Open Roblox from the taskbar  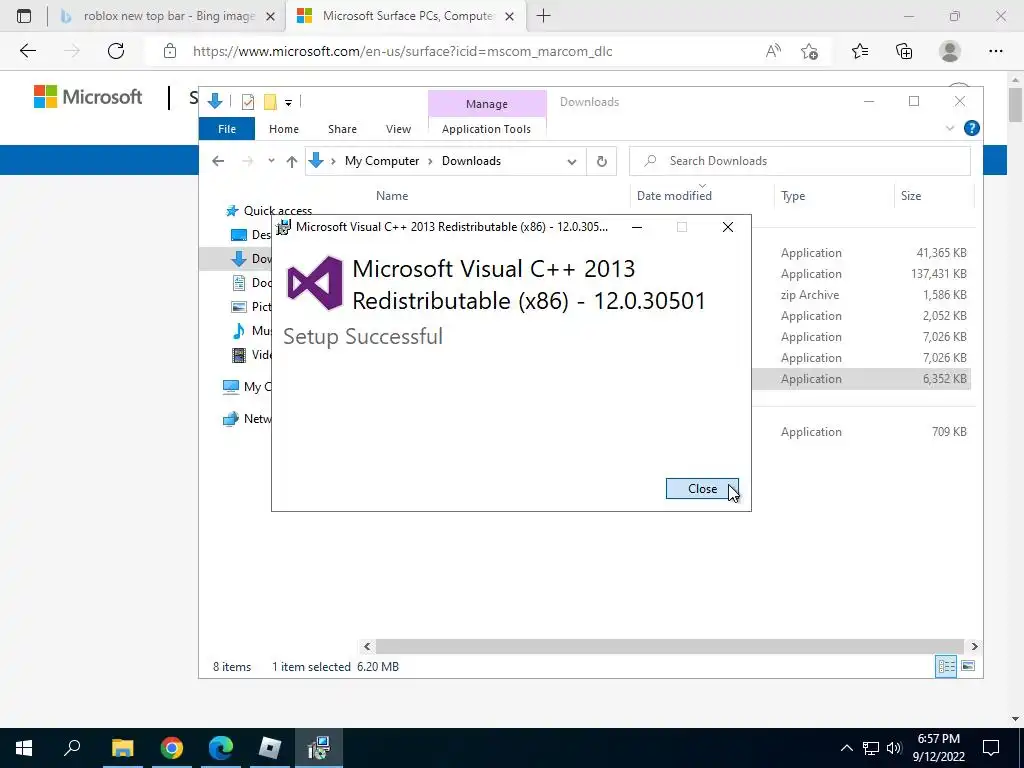click(x=269, y=748)
